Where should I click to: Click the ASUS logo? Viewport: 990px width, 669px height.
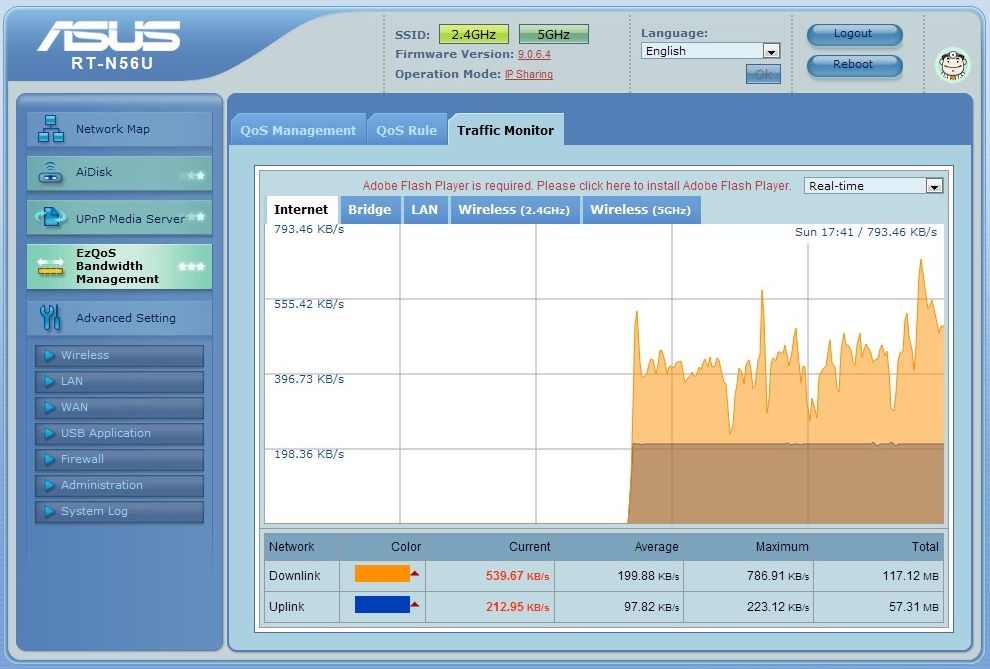109,37
